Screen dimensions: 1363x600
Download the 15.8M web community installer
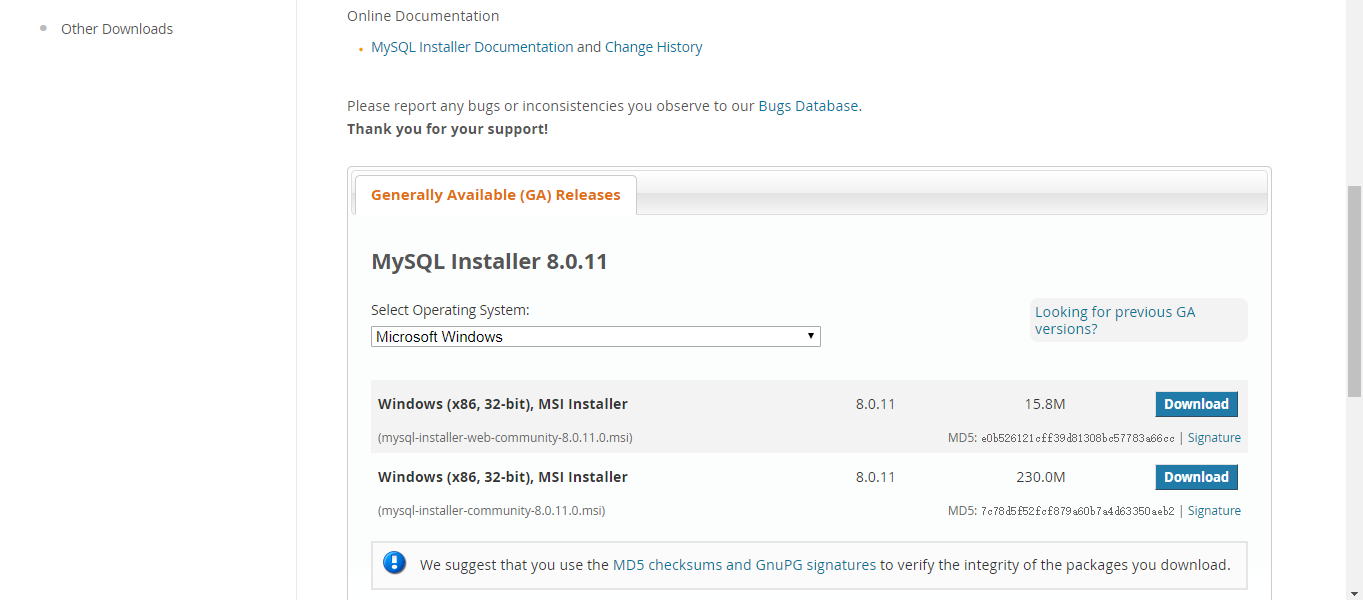pyautogui.click(x=1196, y=404)
